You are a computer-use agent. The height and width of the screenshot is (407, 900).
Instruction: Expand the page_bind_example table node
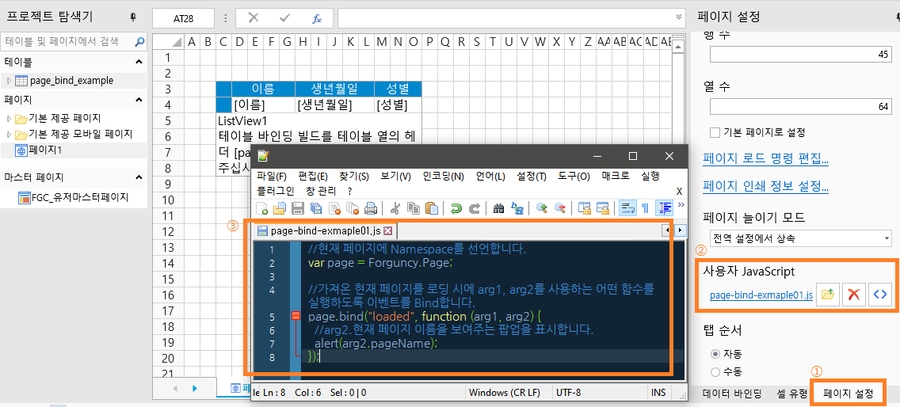[x=9, y=80]
